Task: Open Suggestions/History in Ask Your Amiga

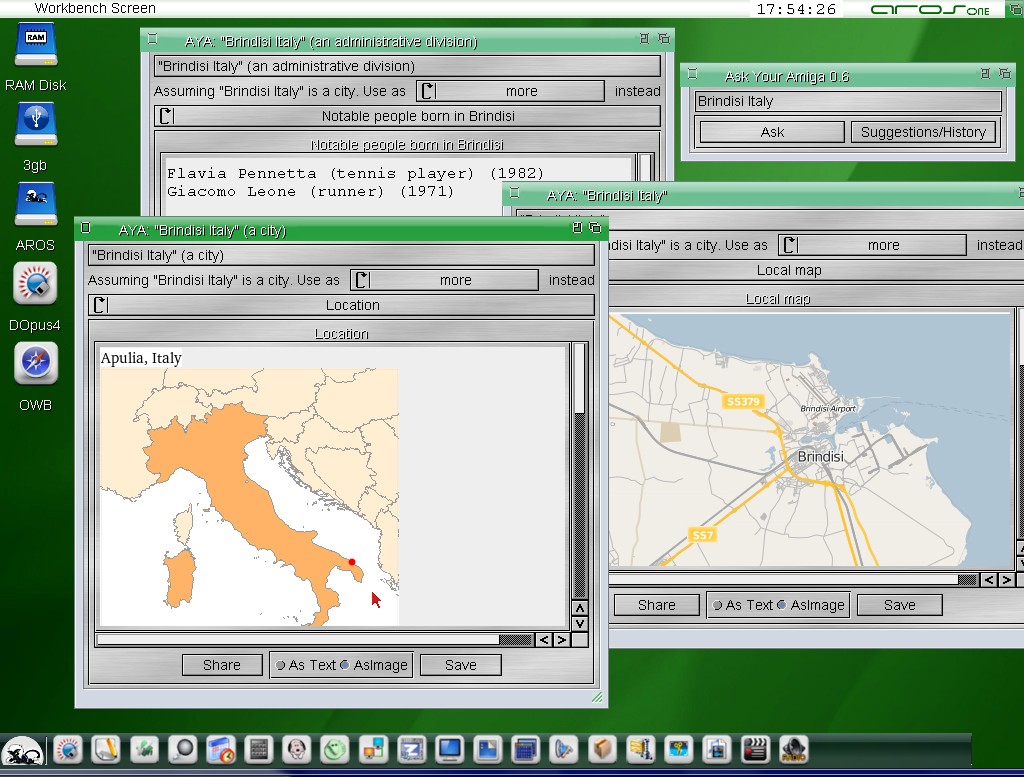Action: coord(923,132)
